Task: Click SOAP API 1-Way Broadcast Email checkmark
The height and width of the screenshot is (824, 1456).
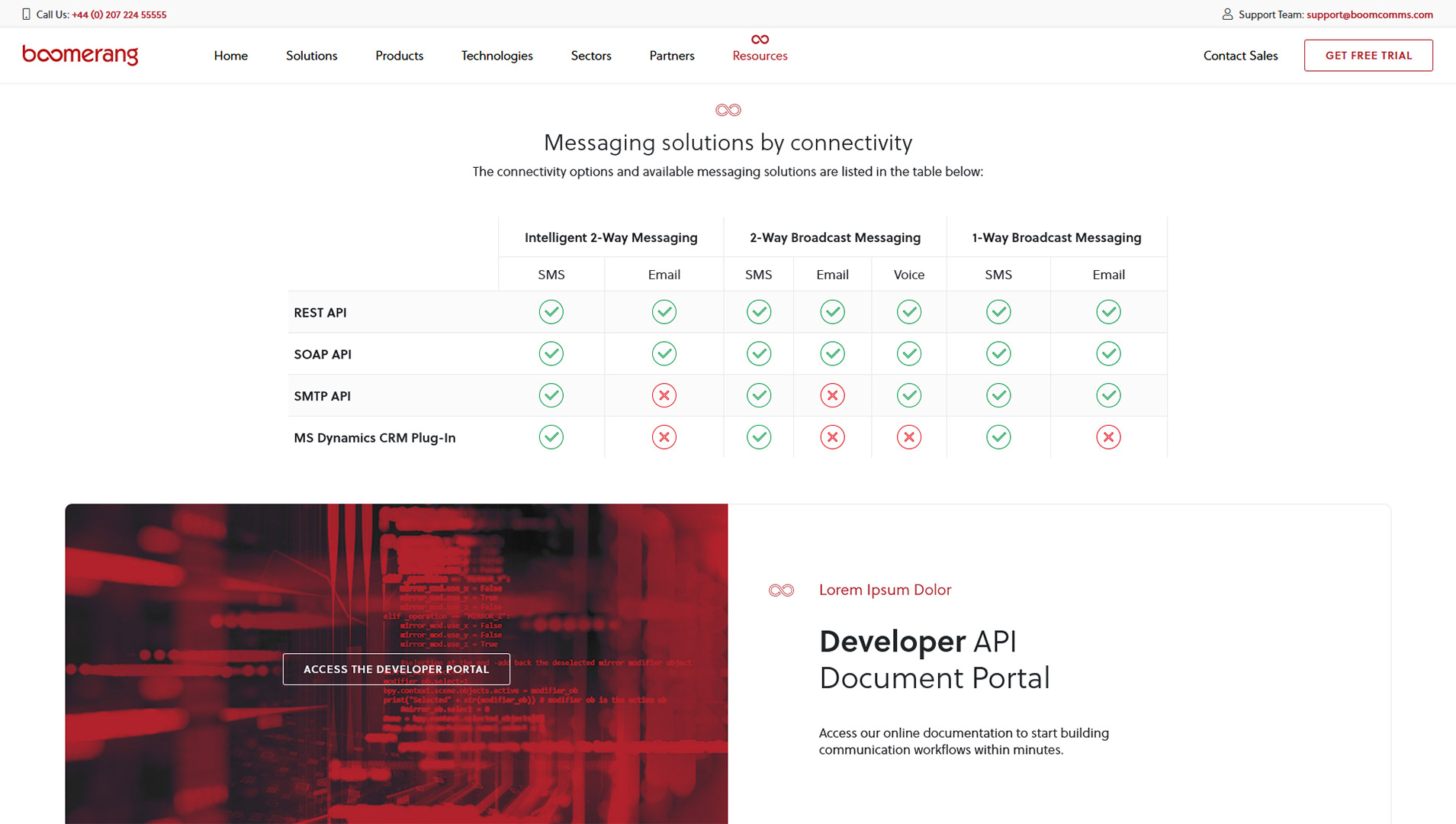Action: (x=1108, y=354)
